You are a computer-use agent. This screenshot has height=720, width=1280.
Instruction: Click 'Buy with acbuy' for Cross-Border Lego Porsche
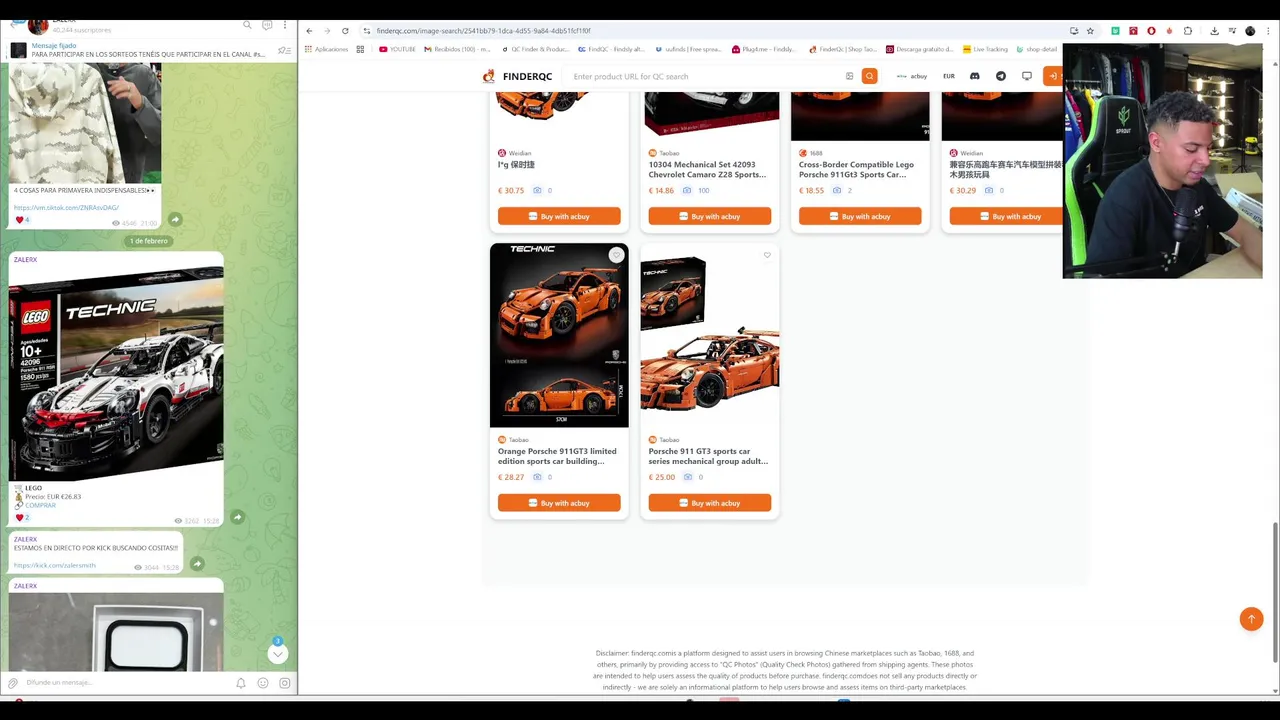coord(860,216)
